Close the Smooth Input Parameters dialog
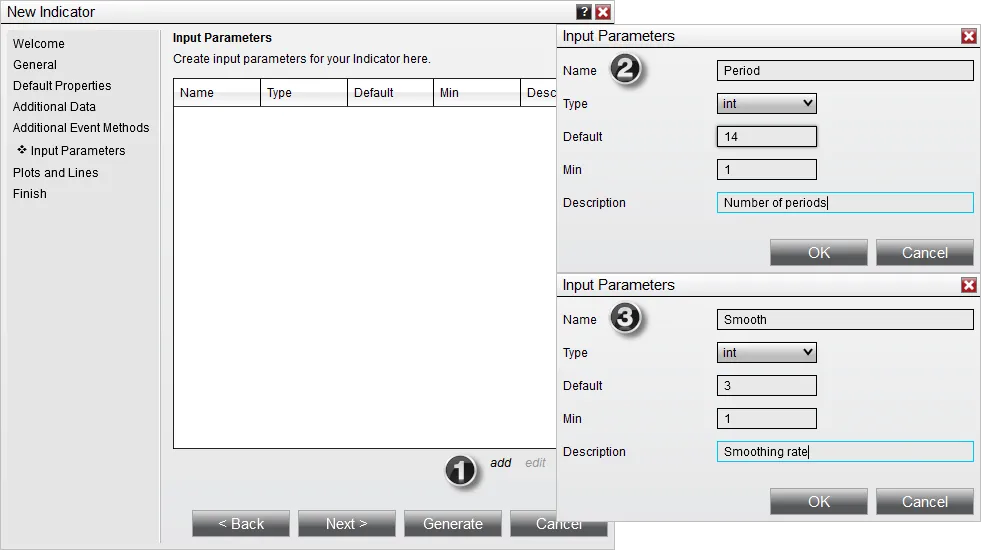 (968, 285)
